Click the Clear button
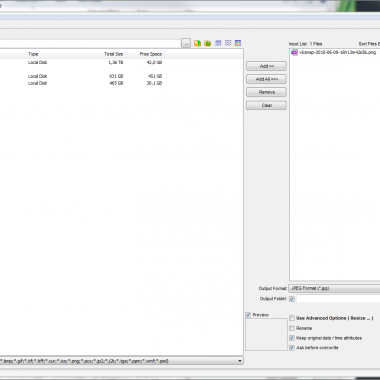 [x=266, y=105]
